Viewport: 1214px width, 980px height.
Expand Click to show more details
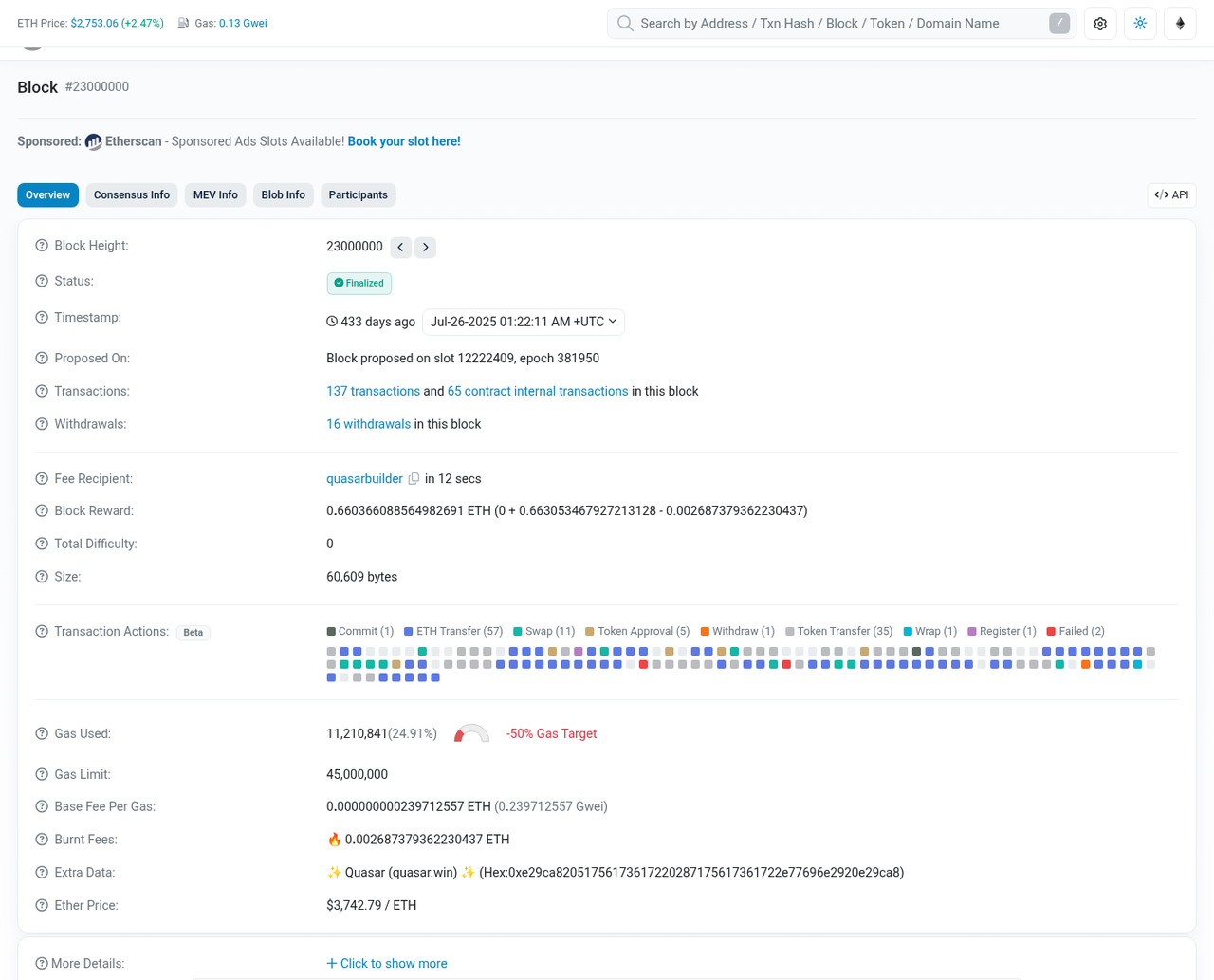pos(387,964)
